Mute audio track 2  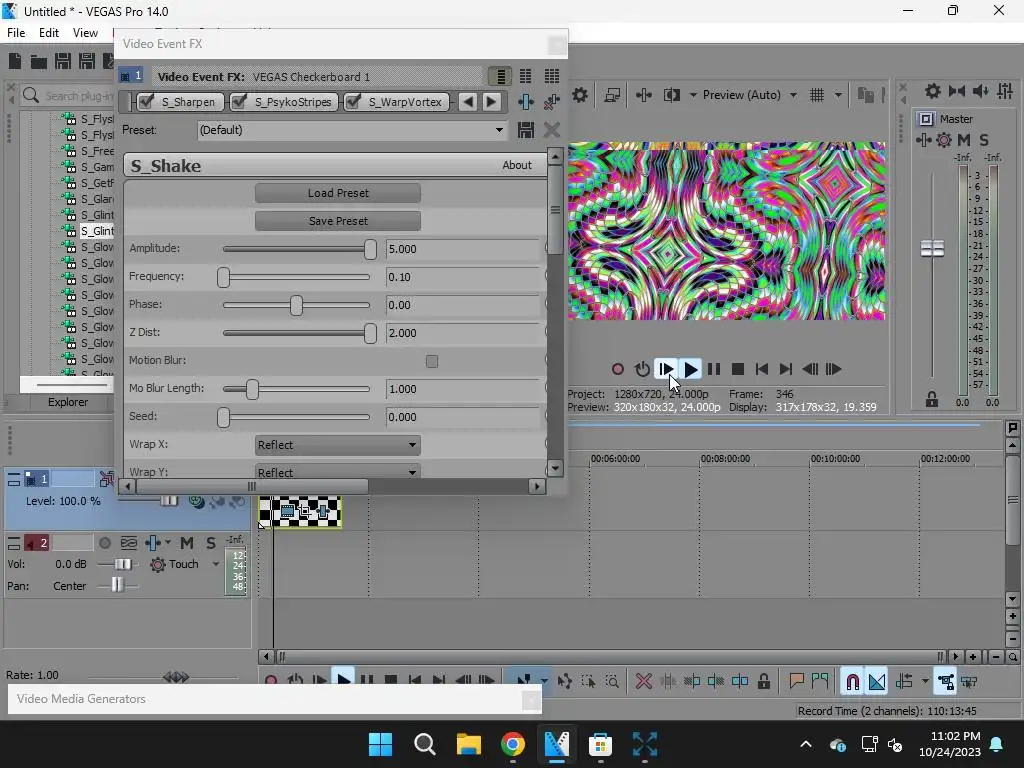coord(187,543)
